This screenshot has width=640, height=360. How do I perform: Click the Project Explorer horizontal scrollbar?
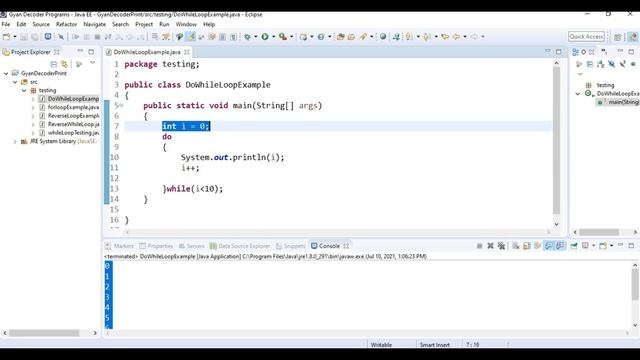[44, 333]
